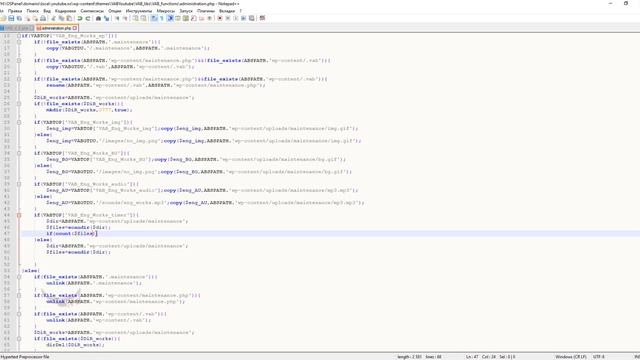Toggle the Indent Guide toolbar button

coord(170,18)
